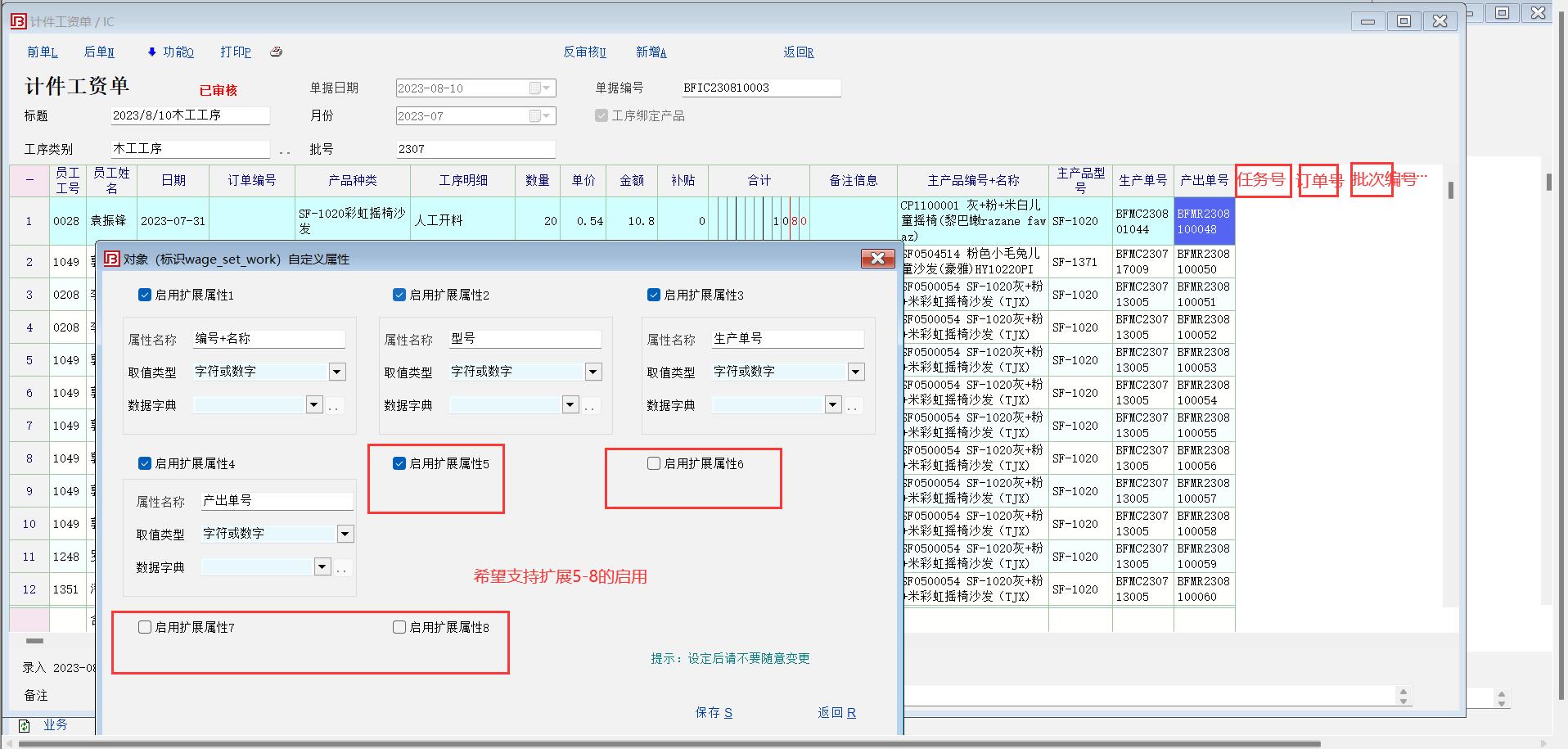Click the 返回 R link in the dialog
The width and height of the screenshot is (1568, 749).
836,712
